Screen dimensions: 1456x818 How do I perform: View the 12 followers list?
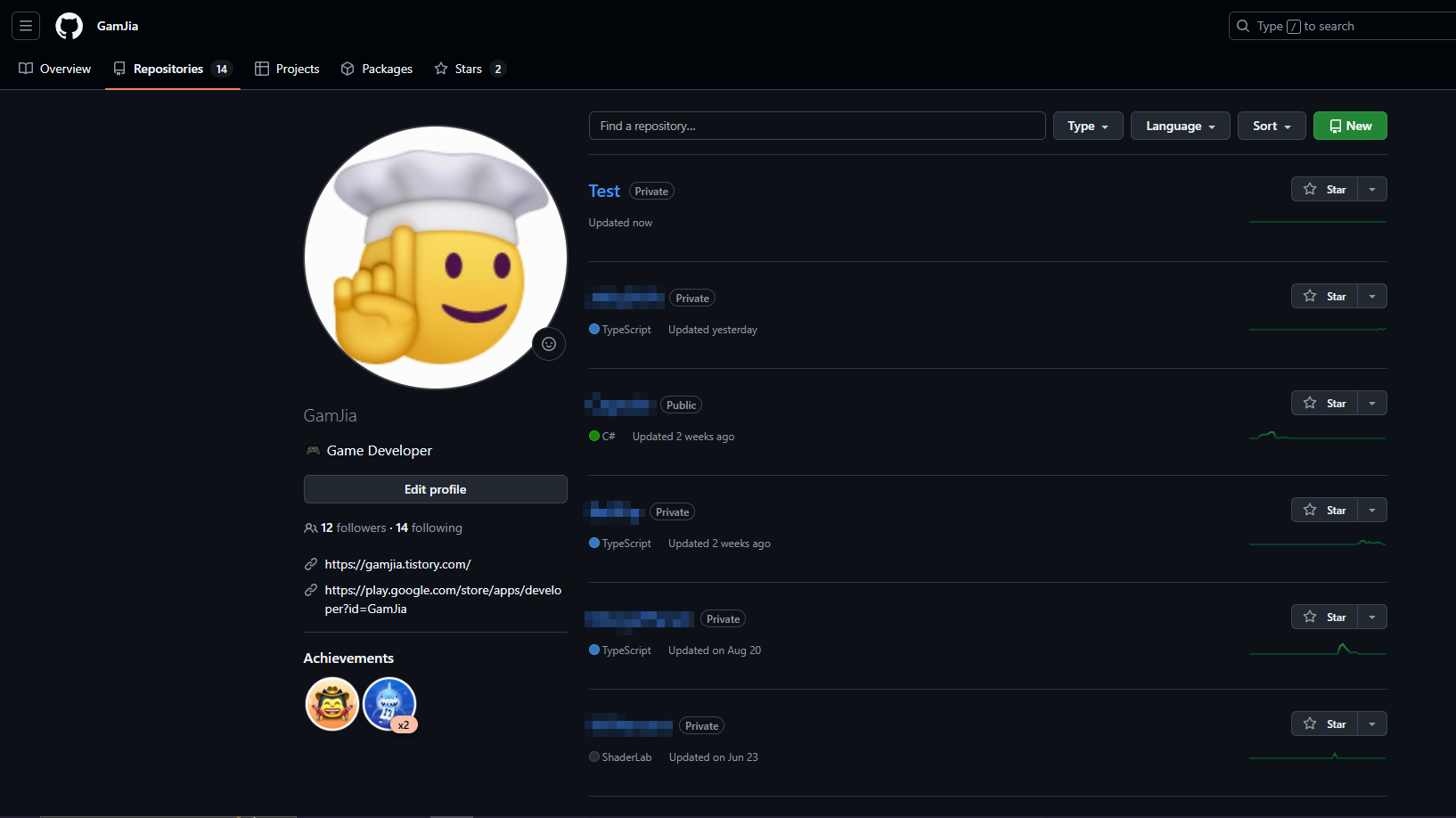pyautogui.click(x=354, y=528)
